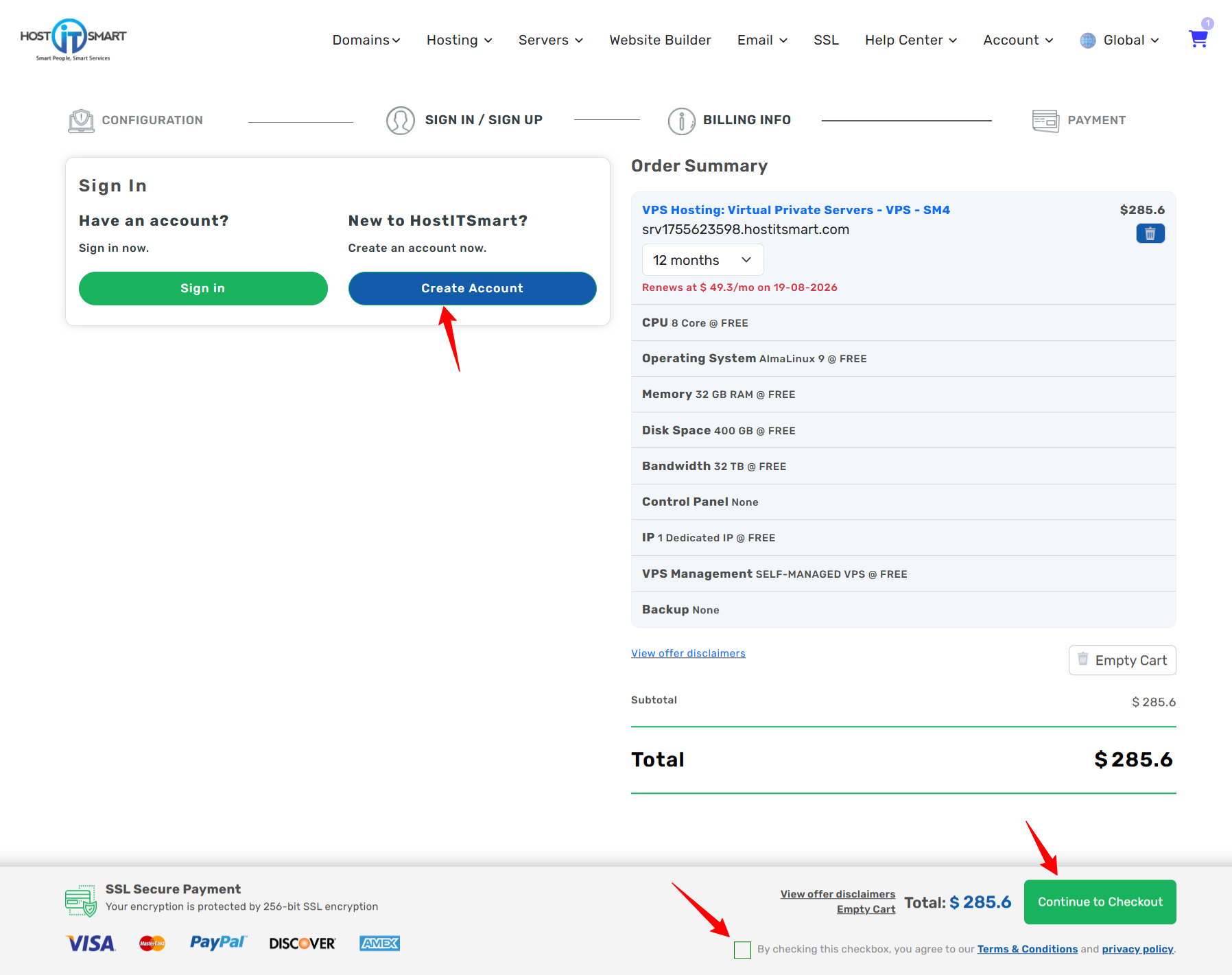Click the bottom bar Total: $ 285.6

tap(958, 902)
